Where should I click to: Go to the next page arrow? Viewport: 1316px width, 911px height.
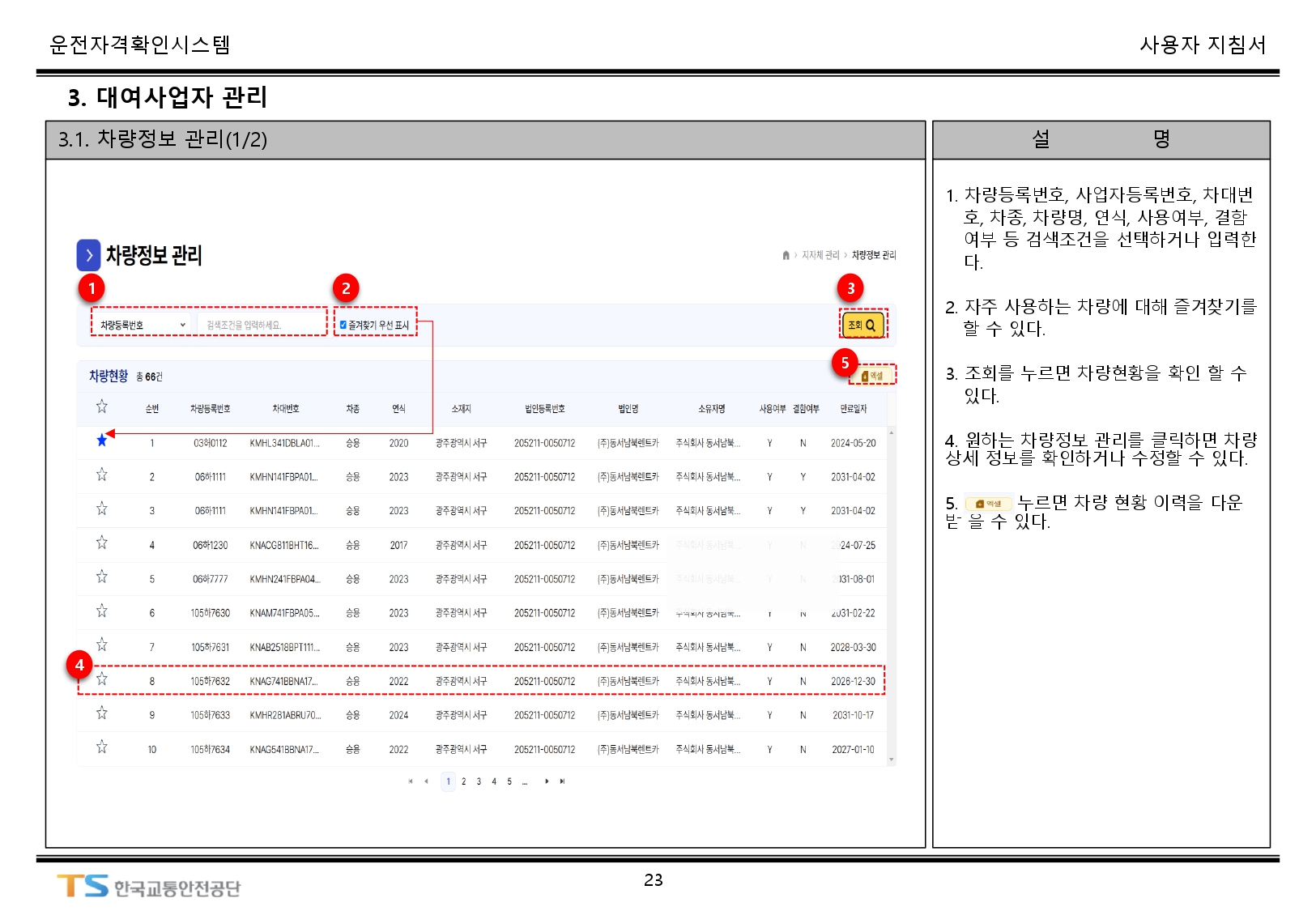coord(547,781)
